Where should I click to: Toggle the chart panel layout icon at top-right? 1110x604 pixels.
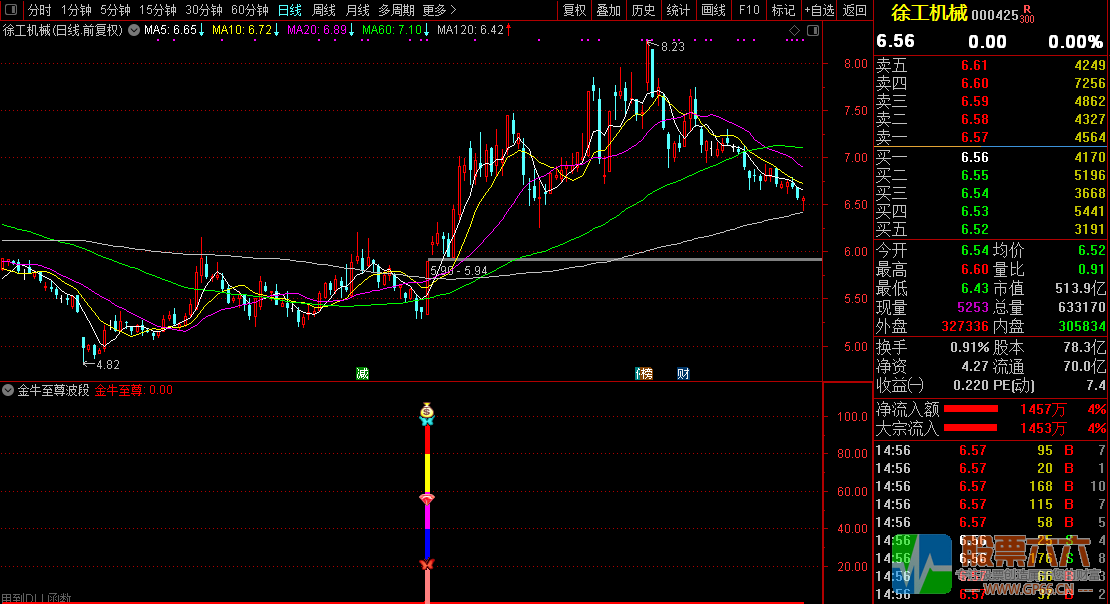pos(811,31)
